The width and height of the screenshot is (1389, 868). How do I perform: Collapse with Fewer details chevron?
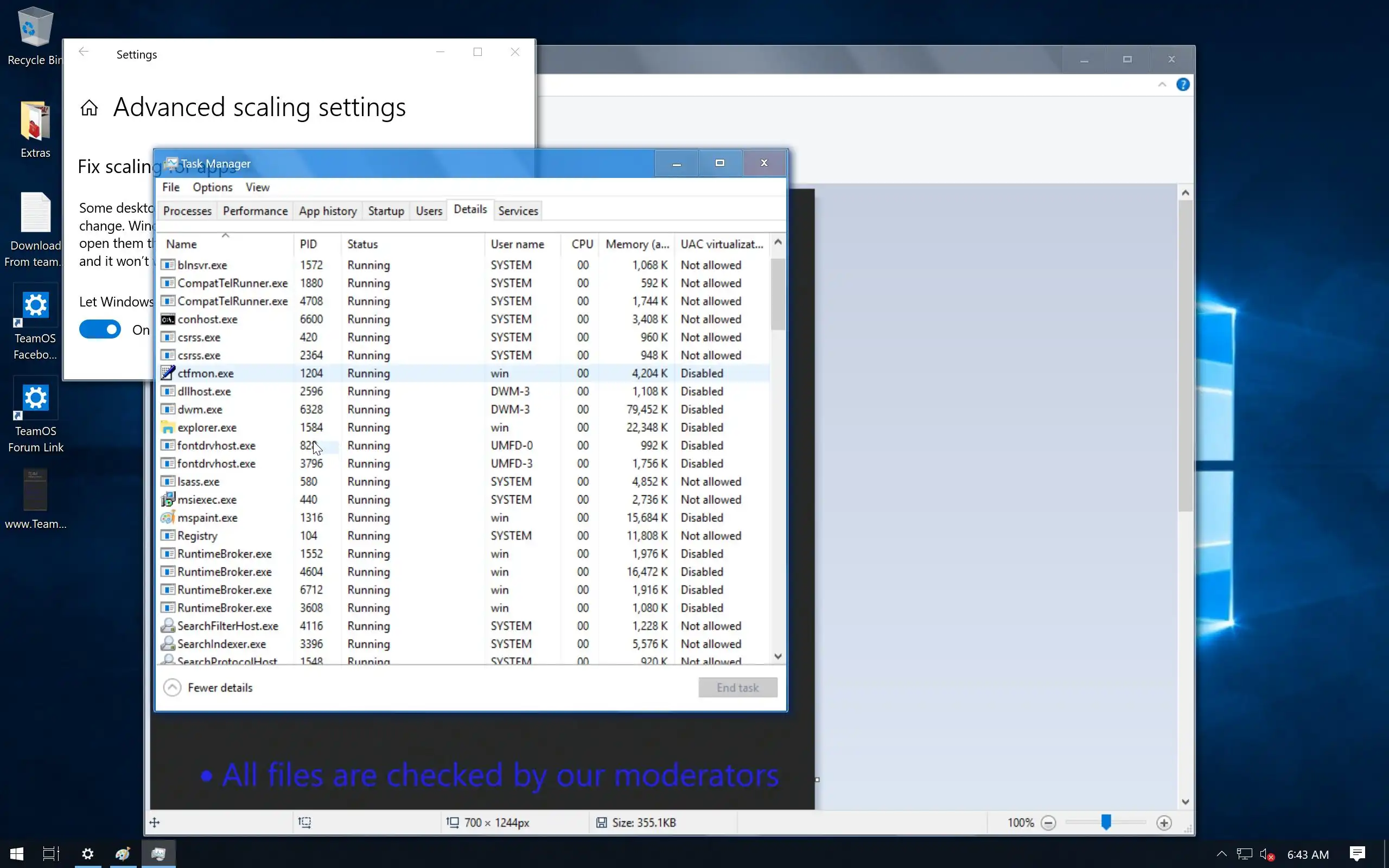click(x=172, y=687)
